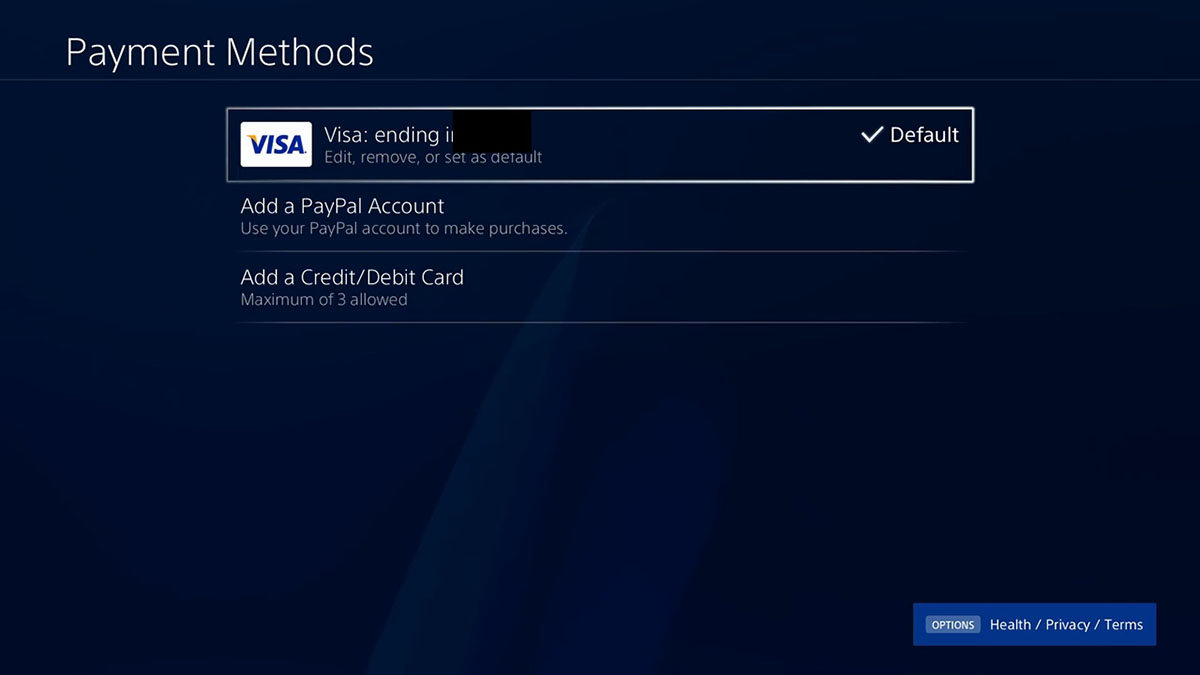Click the Health link in footer
Screen dimensions: 1200x675
click(x=1010, y=624)
